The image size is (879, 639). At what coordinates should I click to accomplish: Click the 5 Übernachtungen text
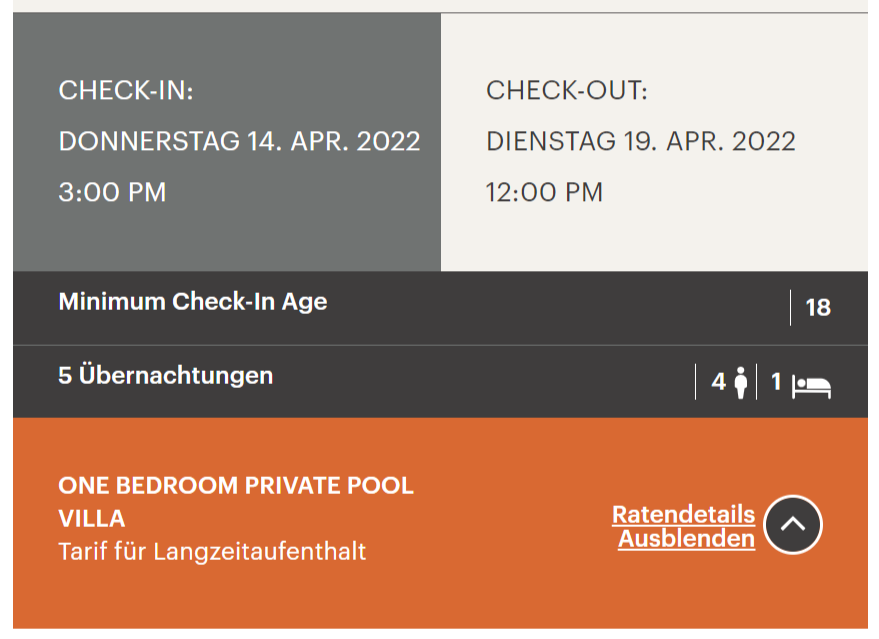click(x=166, y=376)
